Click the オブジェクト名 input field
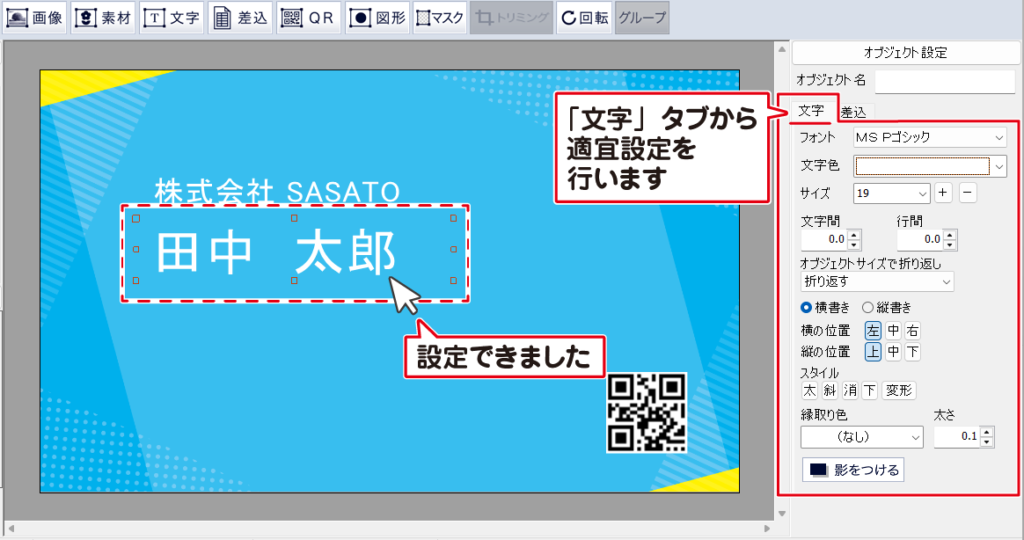 point(945,81)
